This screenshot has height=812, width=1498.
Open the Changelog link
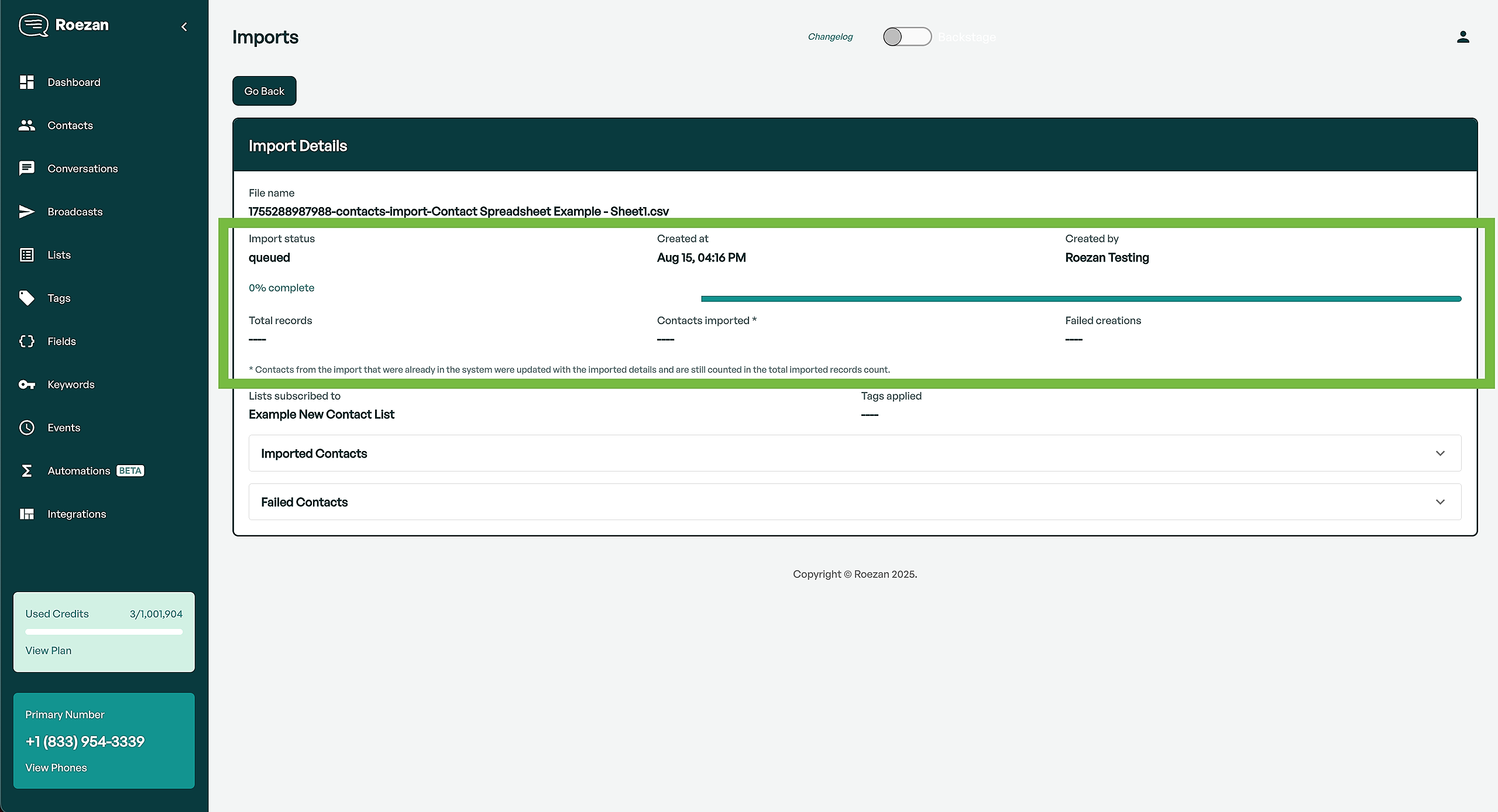(830, 37)
